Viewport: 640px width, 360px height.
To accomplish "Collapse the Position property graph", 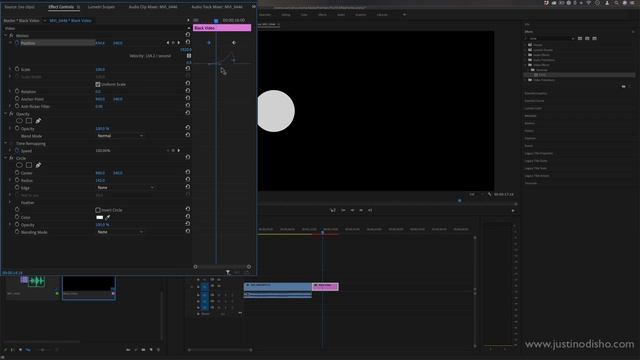I will (10, 43).
